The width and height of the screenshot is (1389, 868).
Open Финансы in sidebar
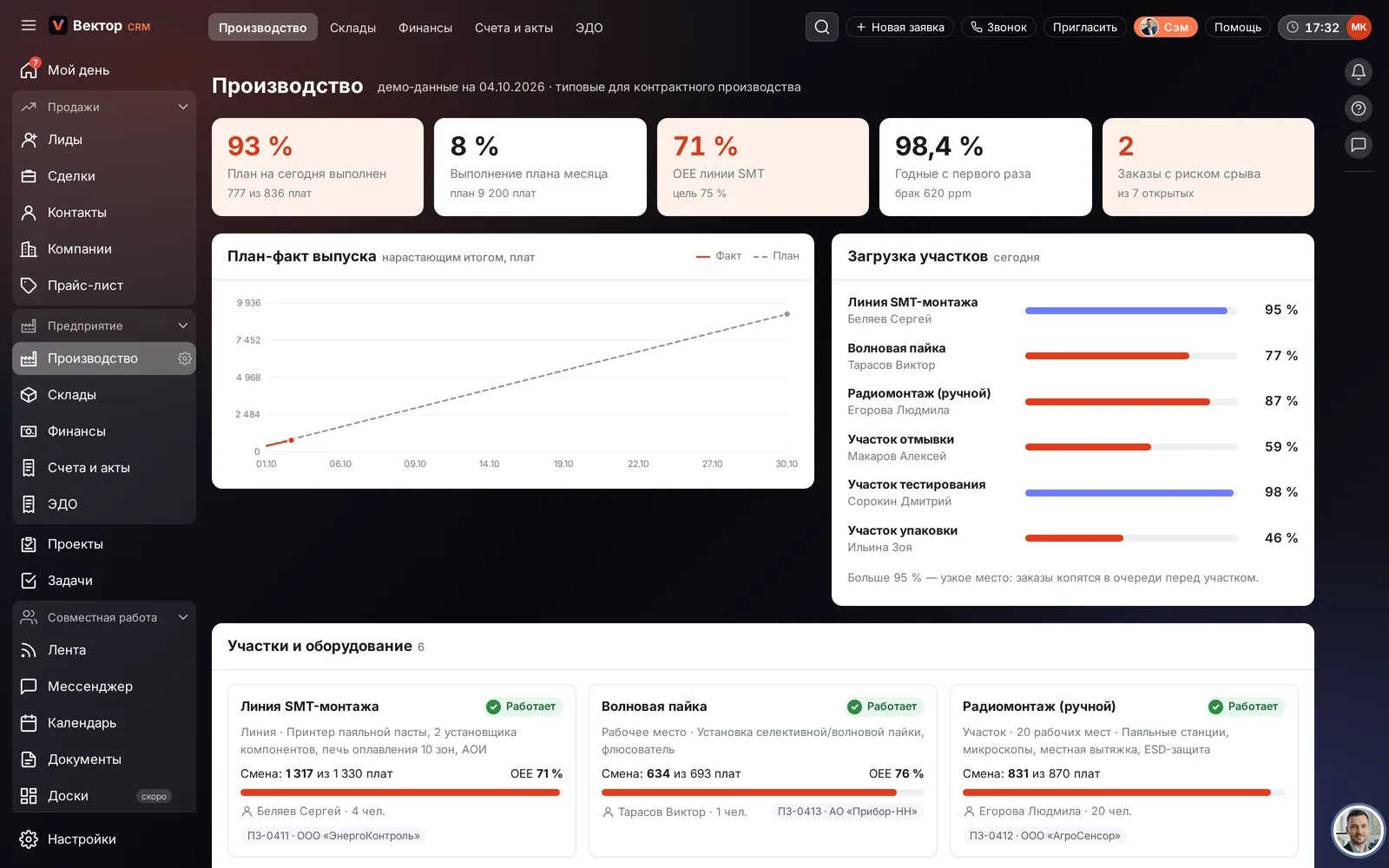(104, 431)
